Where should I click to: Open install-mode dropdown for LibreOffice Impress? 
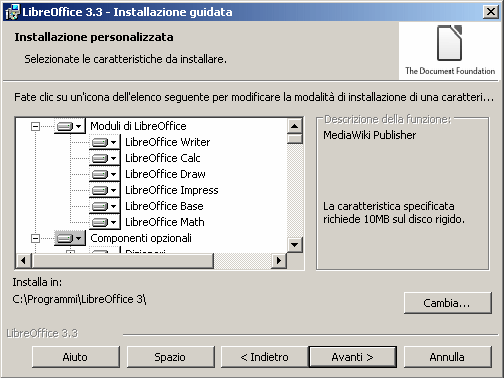coord(105,190)
